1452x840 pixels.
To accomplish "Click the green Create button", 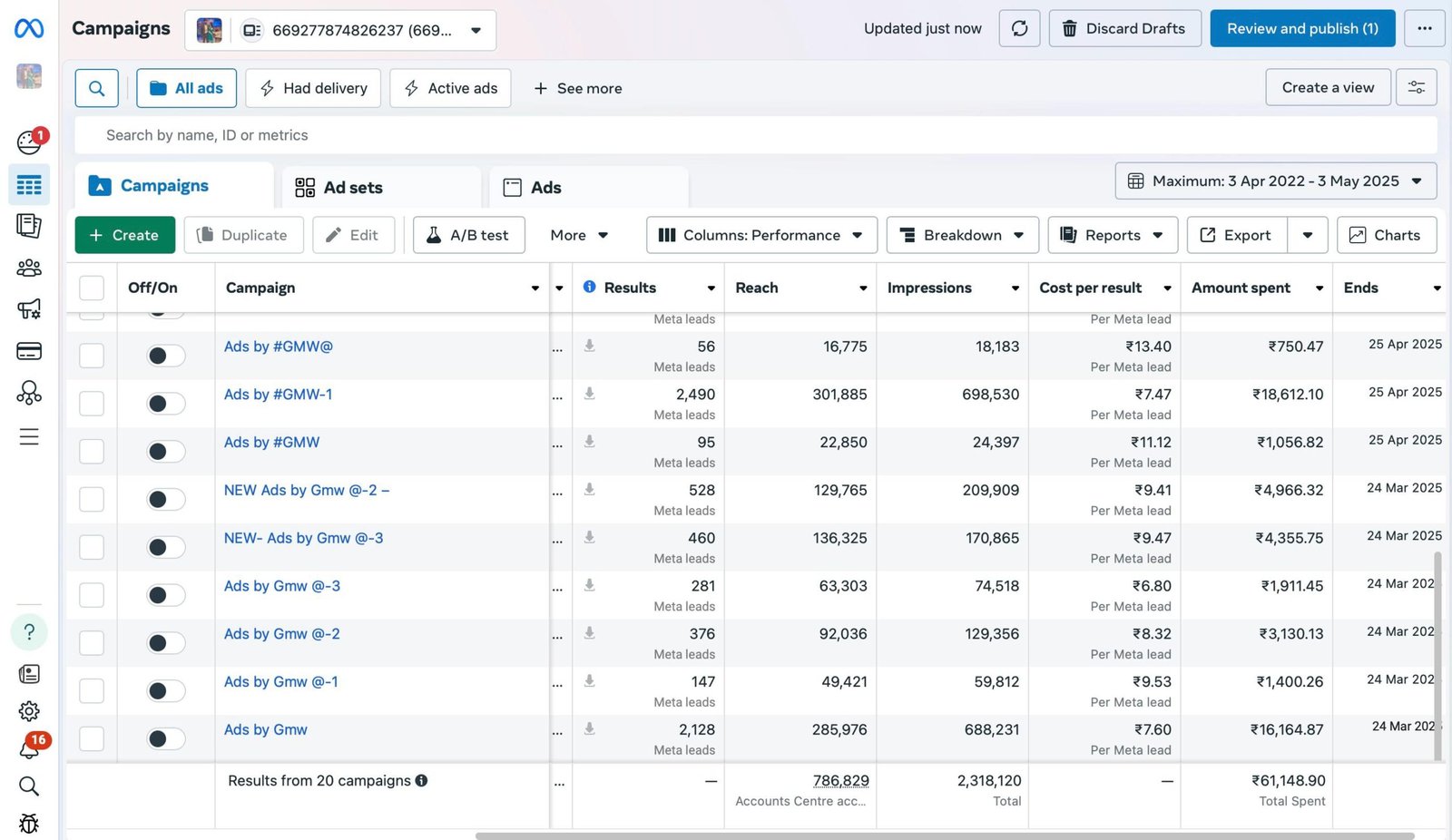I will click(x=124, y=235).
